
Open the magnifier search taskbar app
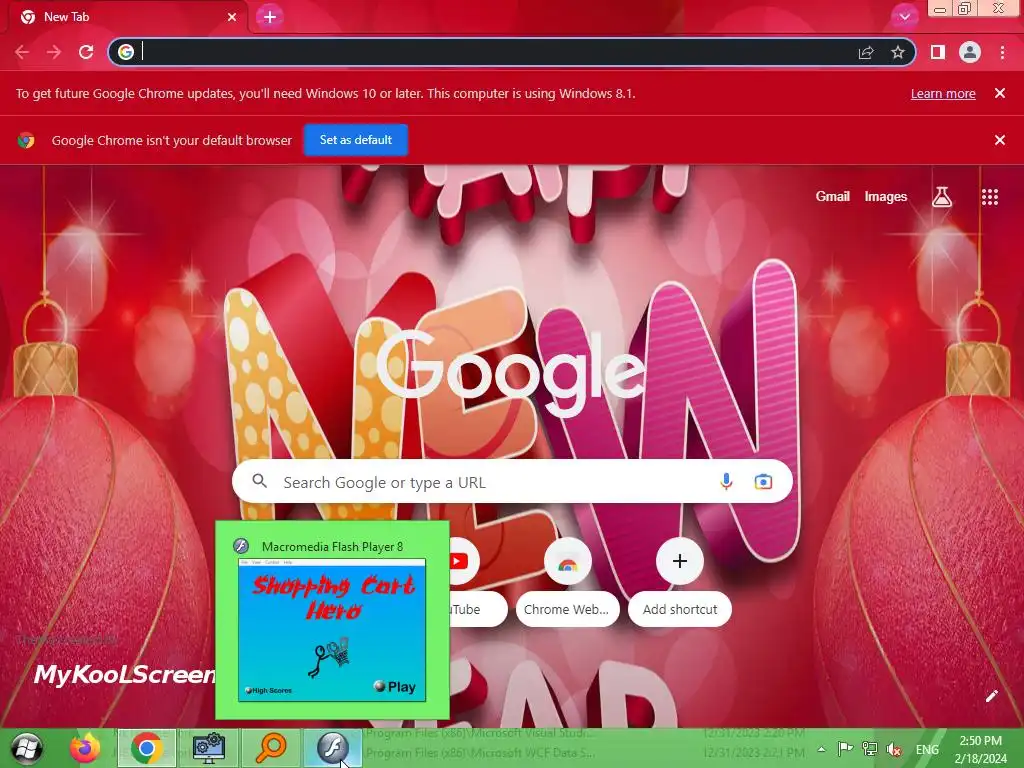click(x=270, y=748)
